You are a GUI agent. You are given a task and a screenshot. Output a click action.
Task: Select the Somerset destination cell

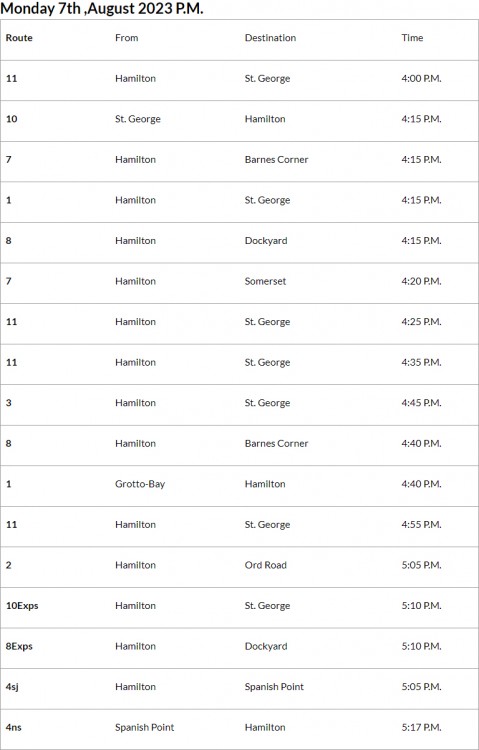(266, 281)
